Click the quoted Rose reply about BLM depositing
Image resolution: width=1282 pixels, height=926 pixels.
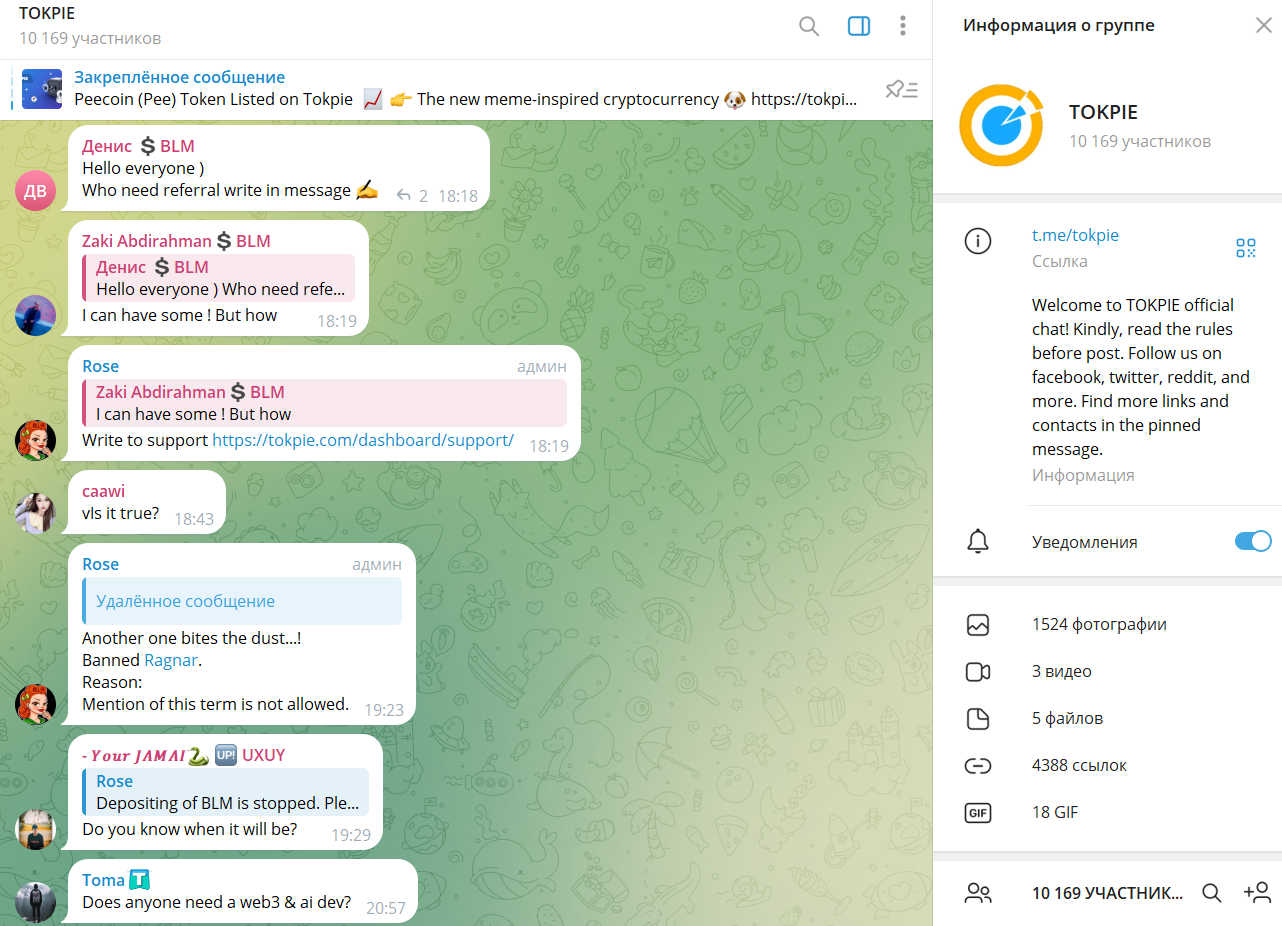click(x=225, y=792)
